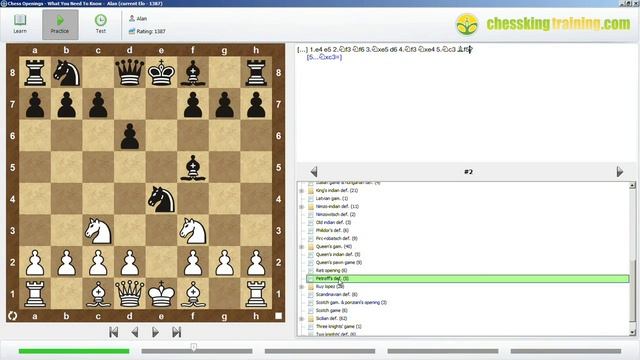Click the variation [5...Nxc3=] in notation
The width and height of the screenshot is (640, 360).
(x=324, y=57)
